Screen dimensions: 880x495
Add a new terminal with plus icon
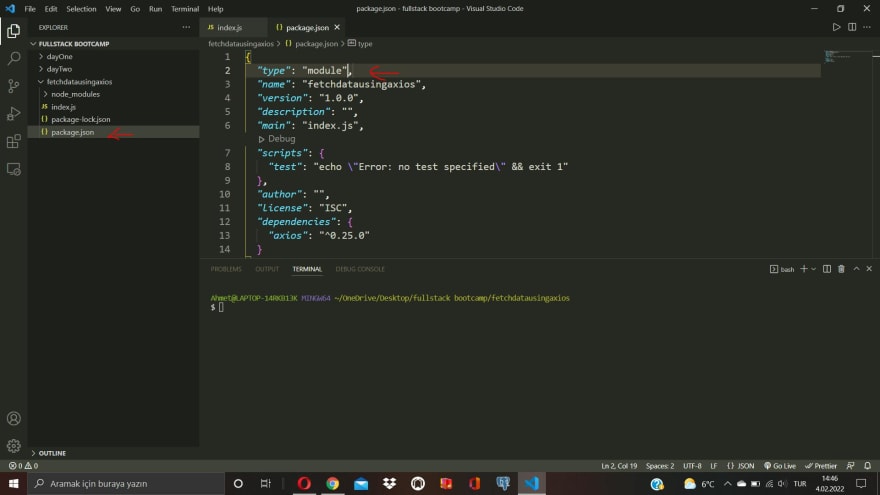pyautogui.click(x=804, y=269)
